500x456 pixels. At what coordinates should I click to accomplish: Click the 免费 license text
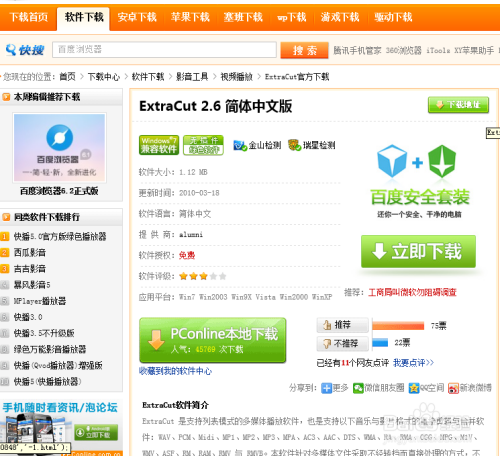tap(187, 255)
